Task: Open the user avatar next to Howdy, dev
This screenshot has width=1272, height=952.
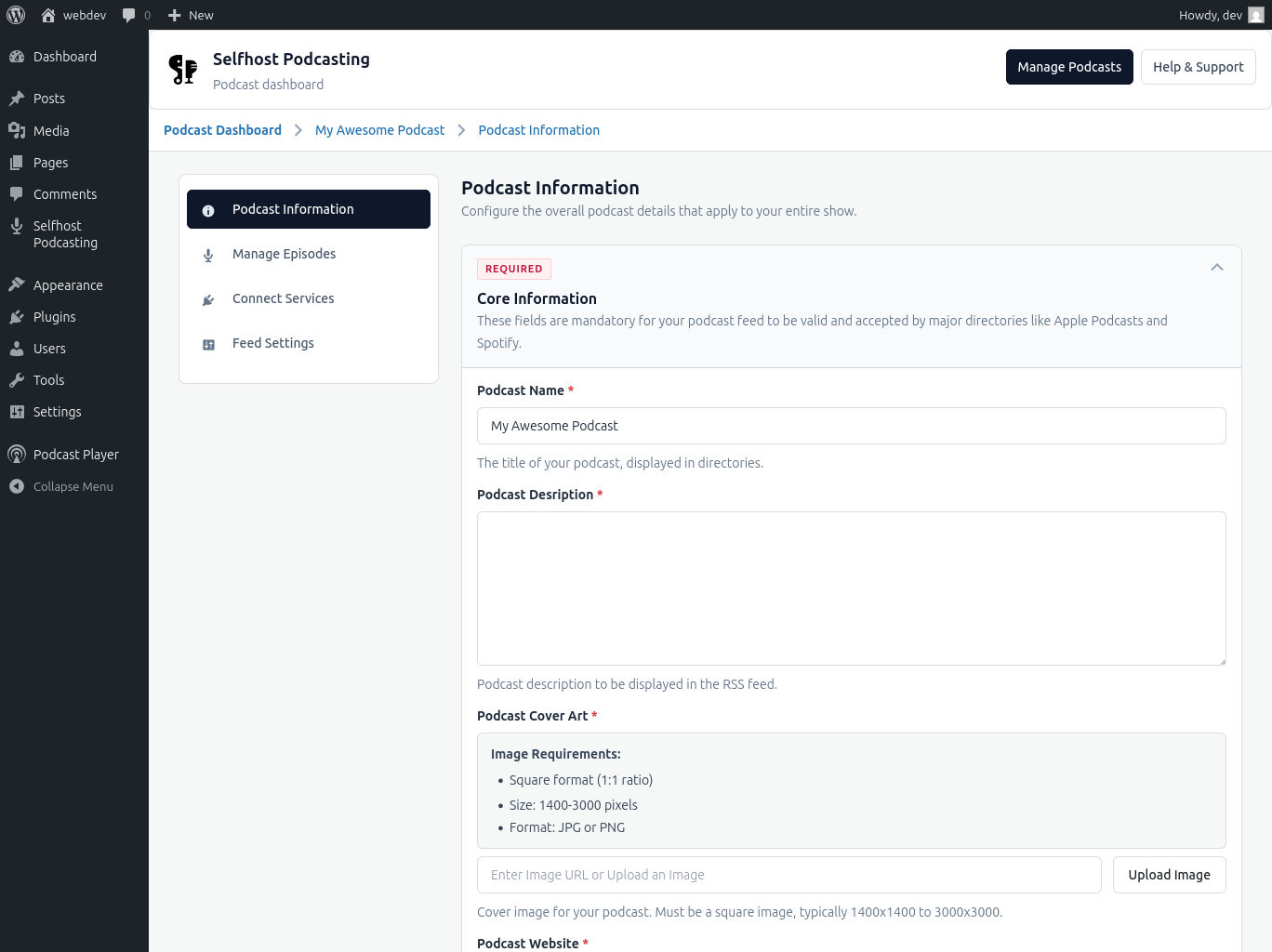Action: (x=1255, y=15)
